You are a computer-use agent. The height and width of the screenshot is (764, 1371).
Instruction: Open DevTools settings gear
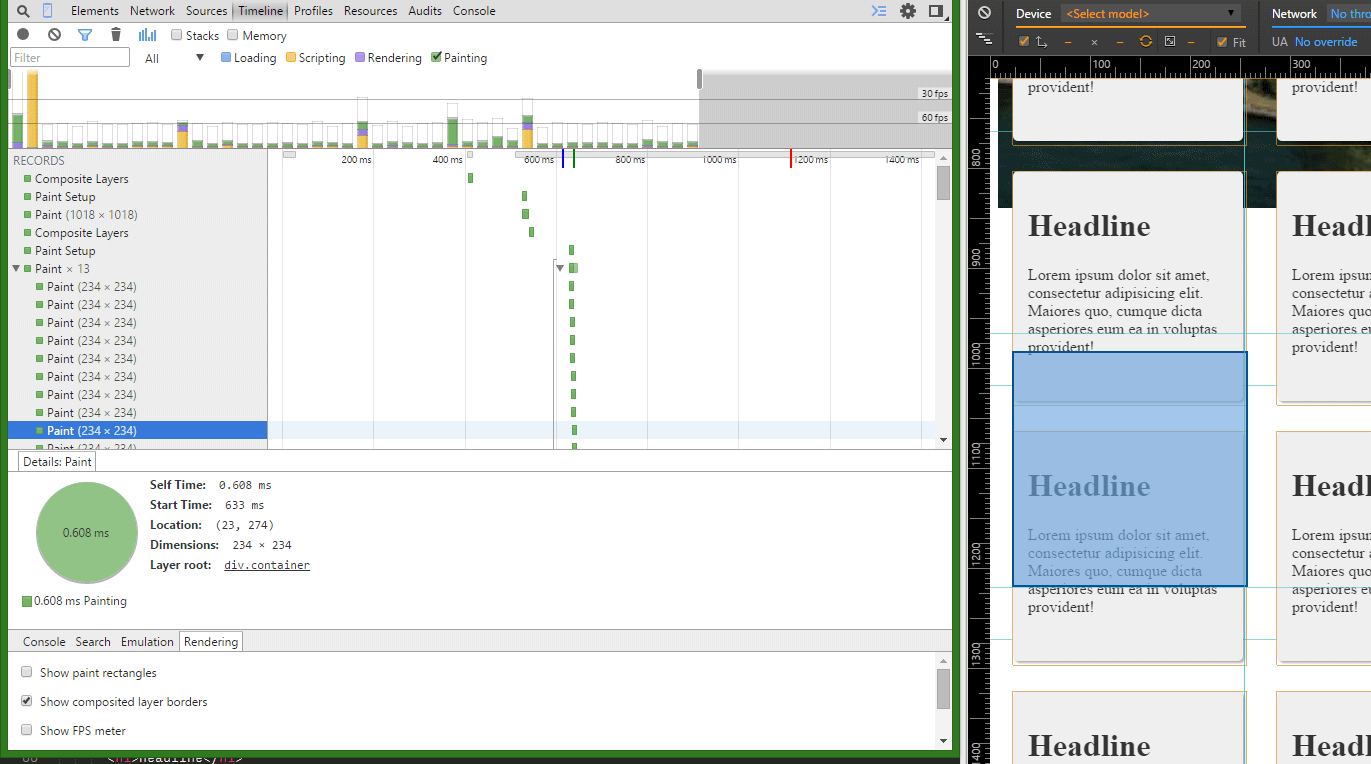(908, 11)
